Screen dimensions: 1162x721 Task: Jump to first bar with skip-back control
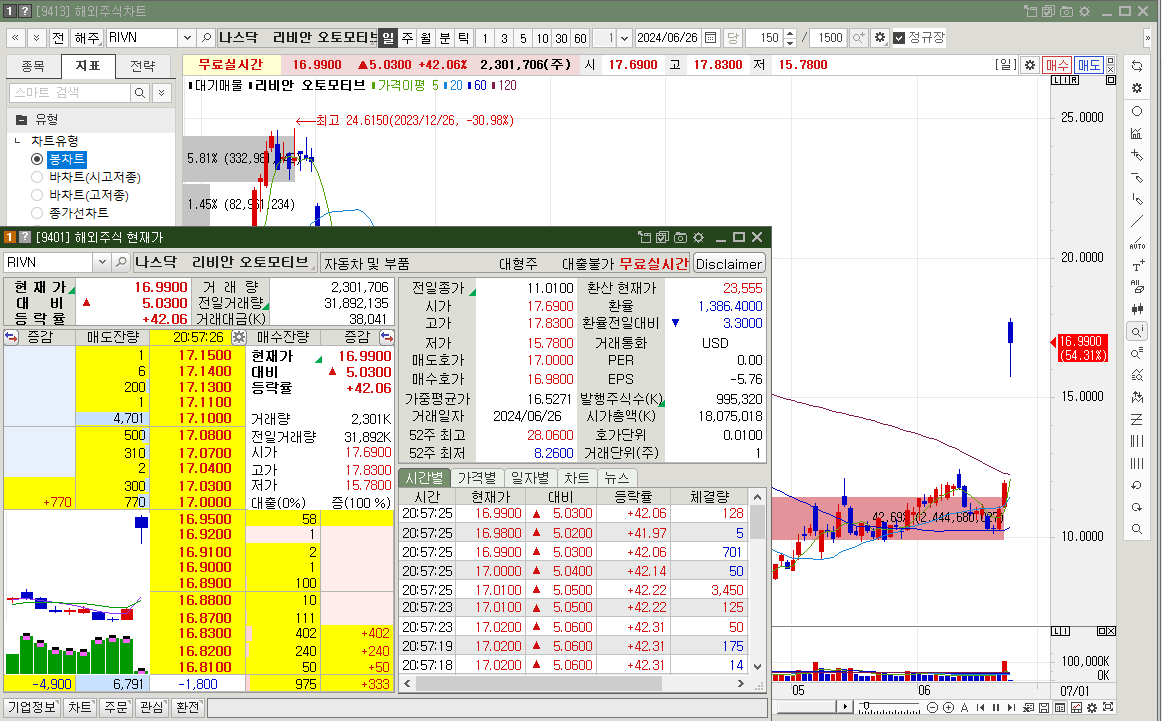click(980, 707)
